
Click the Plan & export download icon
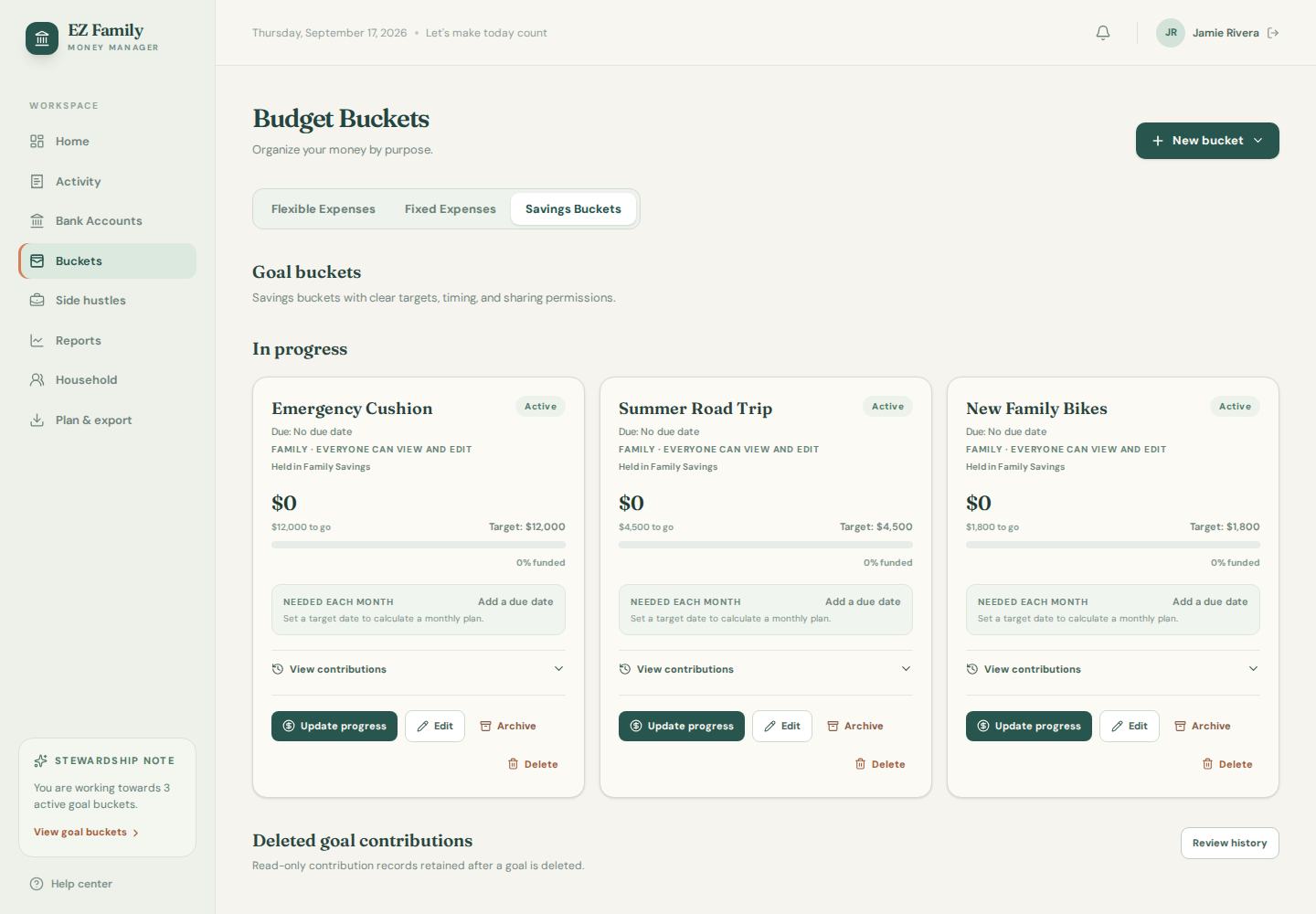click(37, 420)
